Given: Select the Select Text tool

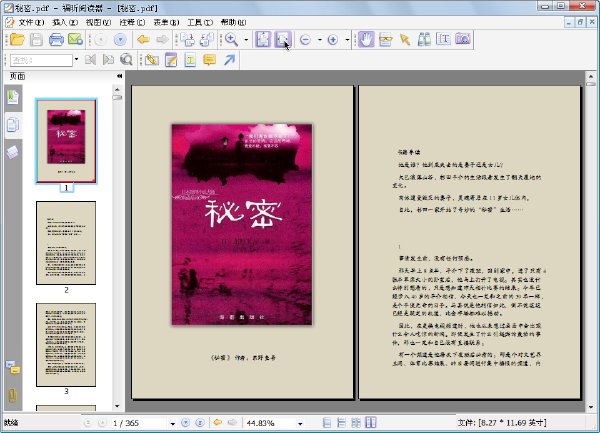Looking at the screenshot, I should point(386,39).
